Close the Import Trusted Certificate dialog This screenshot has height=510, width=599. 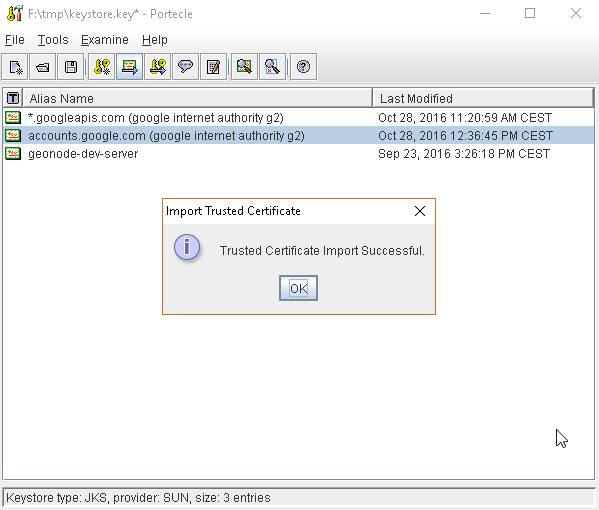tap(420, 211)
